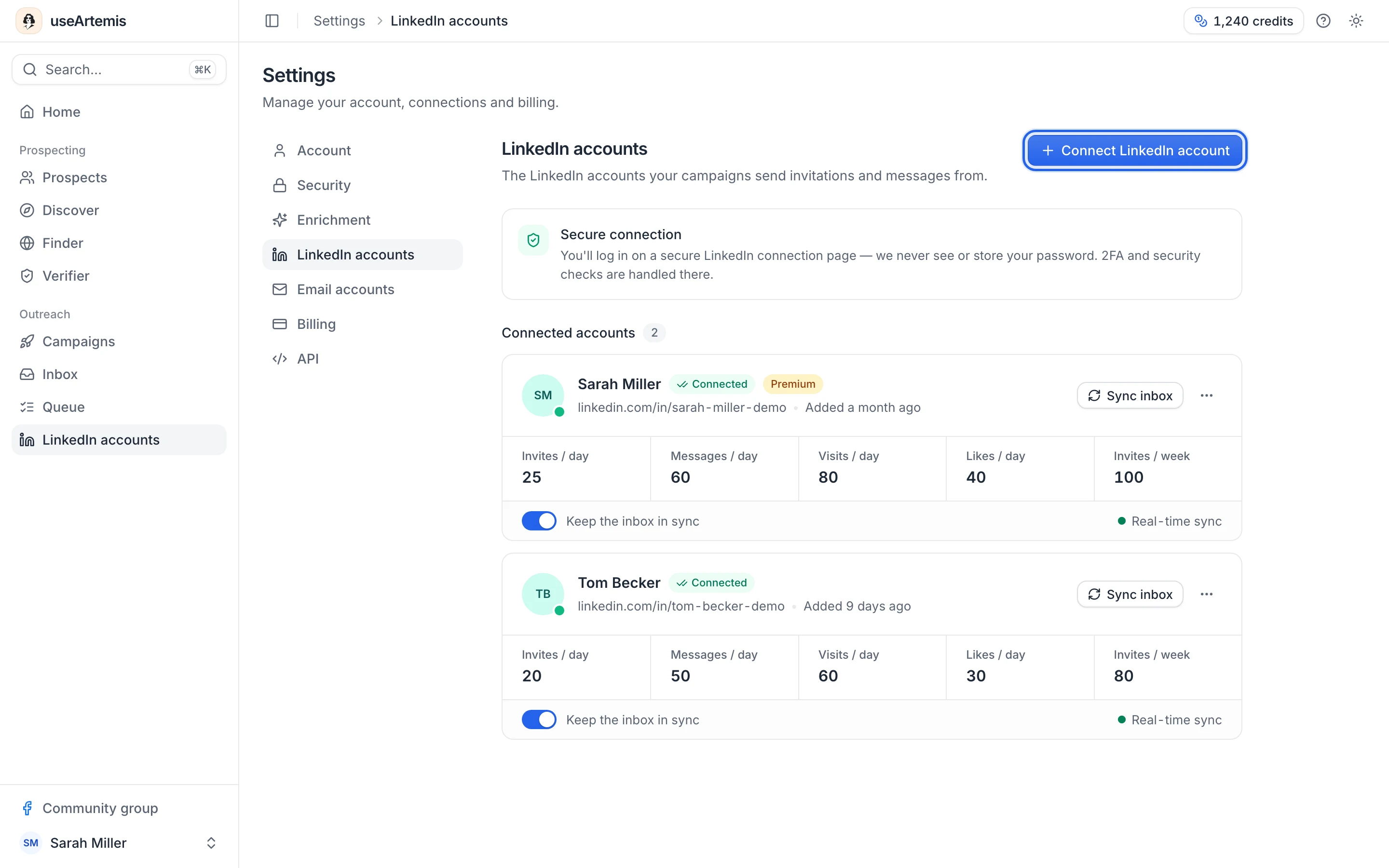Viewport: 1389px width, 868px height.
Task: Select LinkedIn accounts settings tab
Action: (363, 254)
